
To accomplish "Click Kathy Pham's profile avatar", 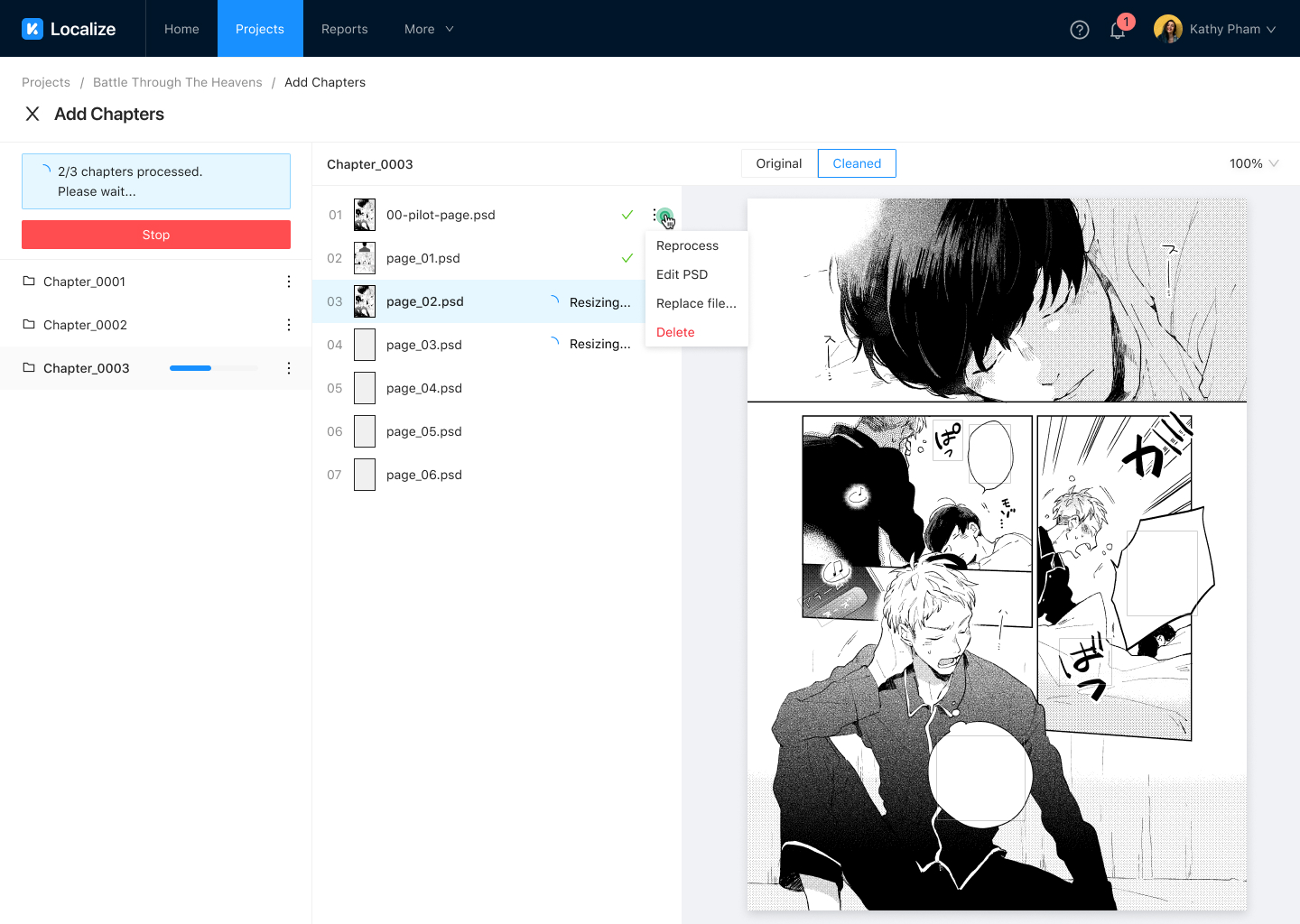I will tap(1167, 29).
